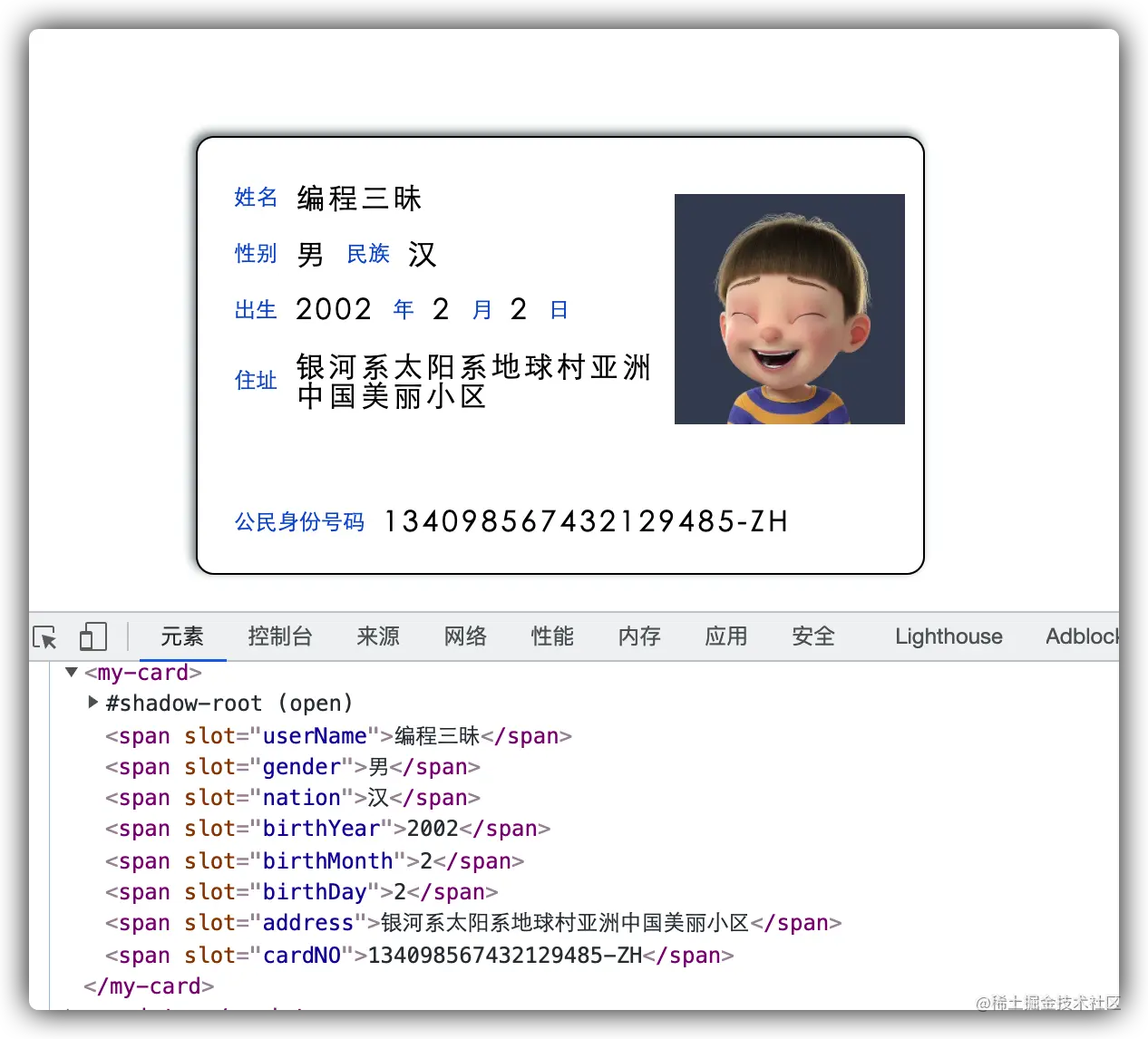Click ID number 134098567432129485-ZH on card
This screenshot has width=1148, height=1039.
[587, 521]
